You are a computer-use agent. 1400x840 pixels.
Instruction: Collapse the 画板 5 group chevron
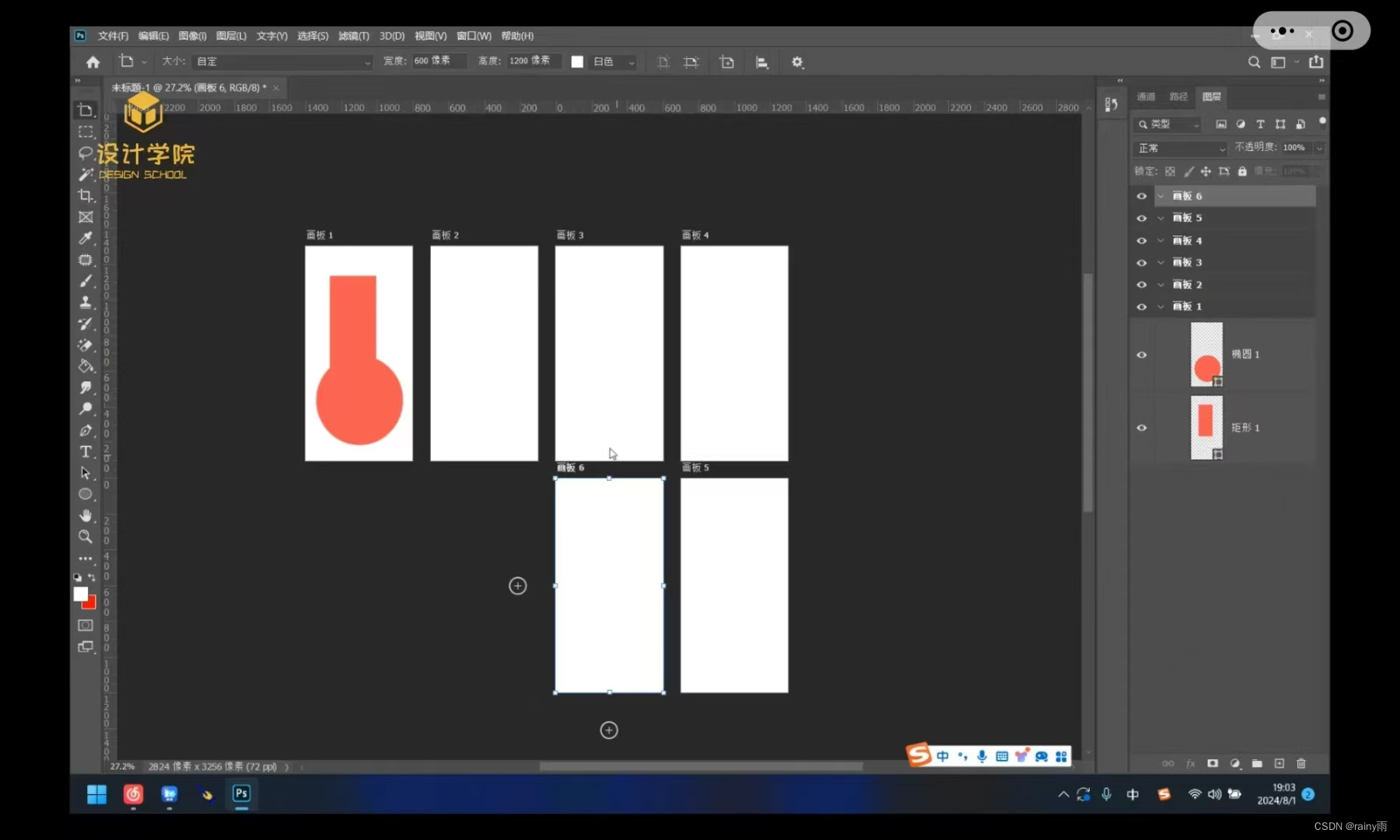click(1160, 218)
